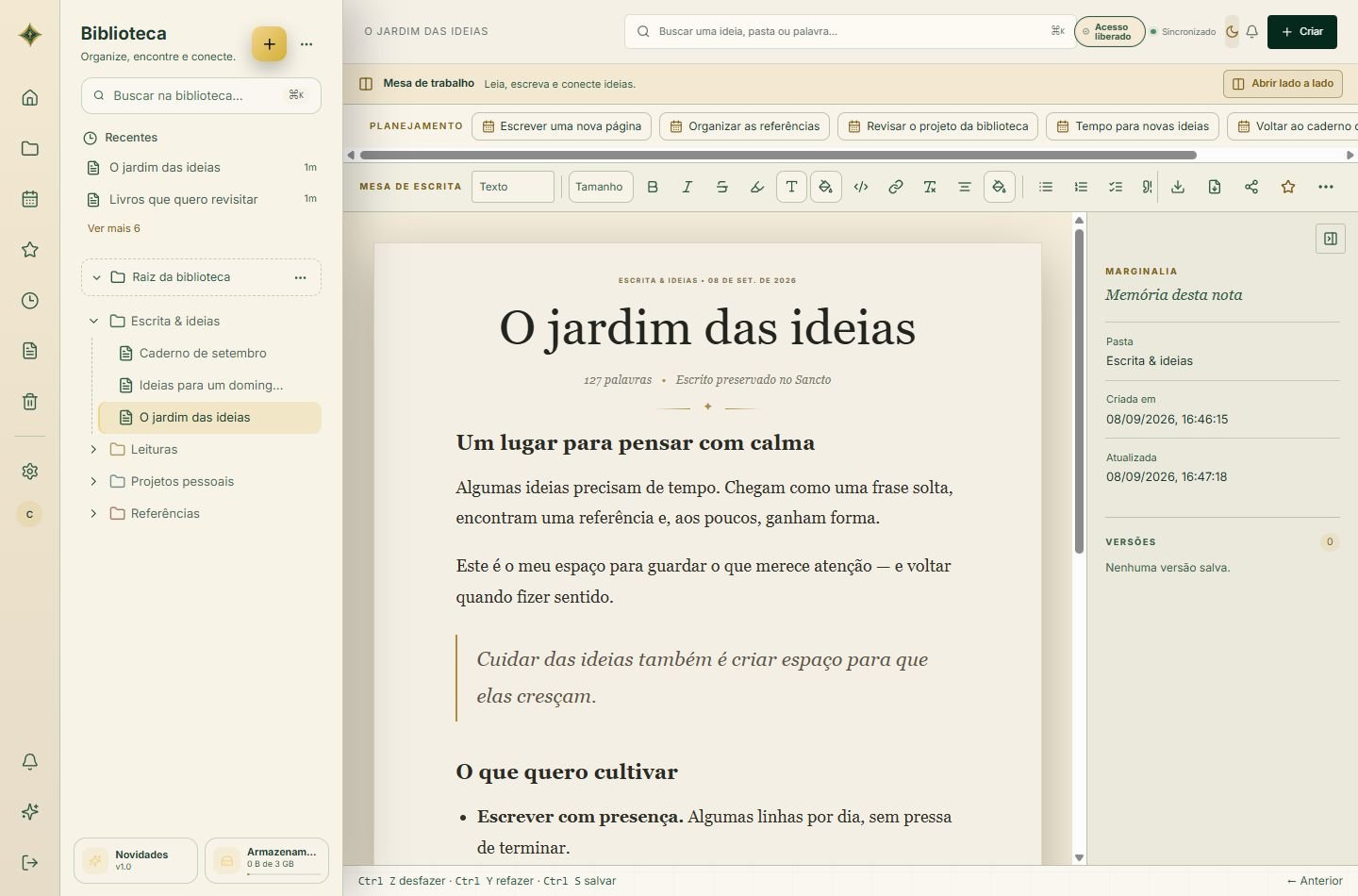Open Livros que quero revisitar recent note
The width and height of the screenshot is (1358, 896).
point(201,199)
